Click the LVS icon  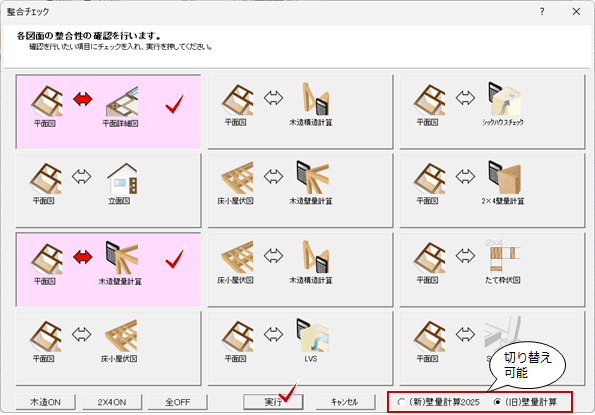tap(313, 335)
